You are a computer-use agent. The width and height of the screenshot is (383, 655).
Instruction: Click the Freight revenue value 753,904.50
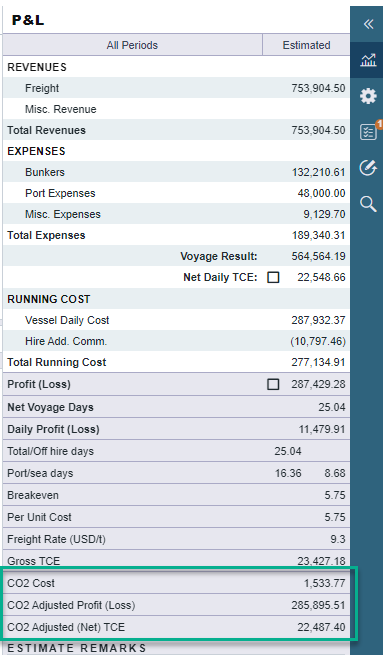tap(318, 88)
